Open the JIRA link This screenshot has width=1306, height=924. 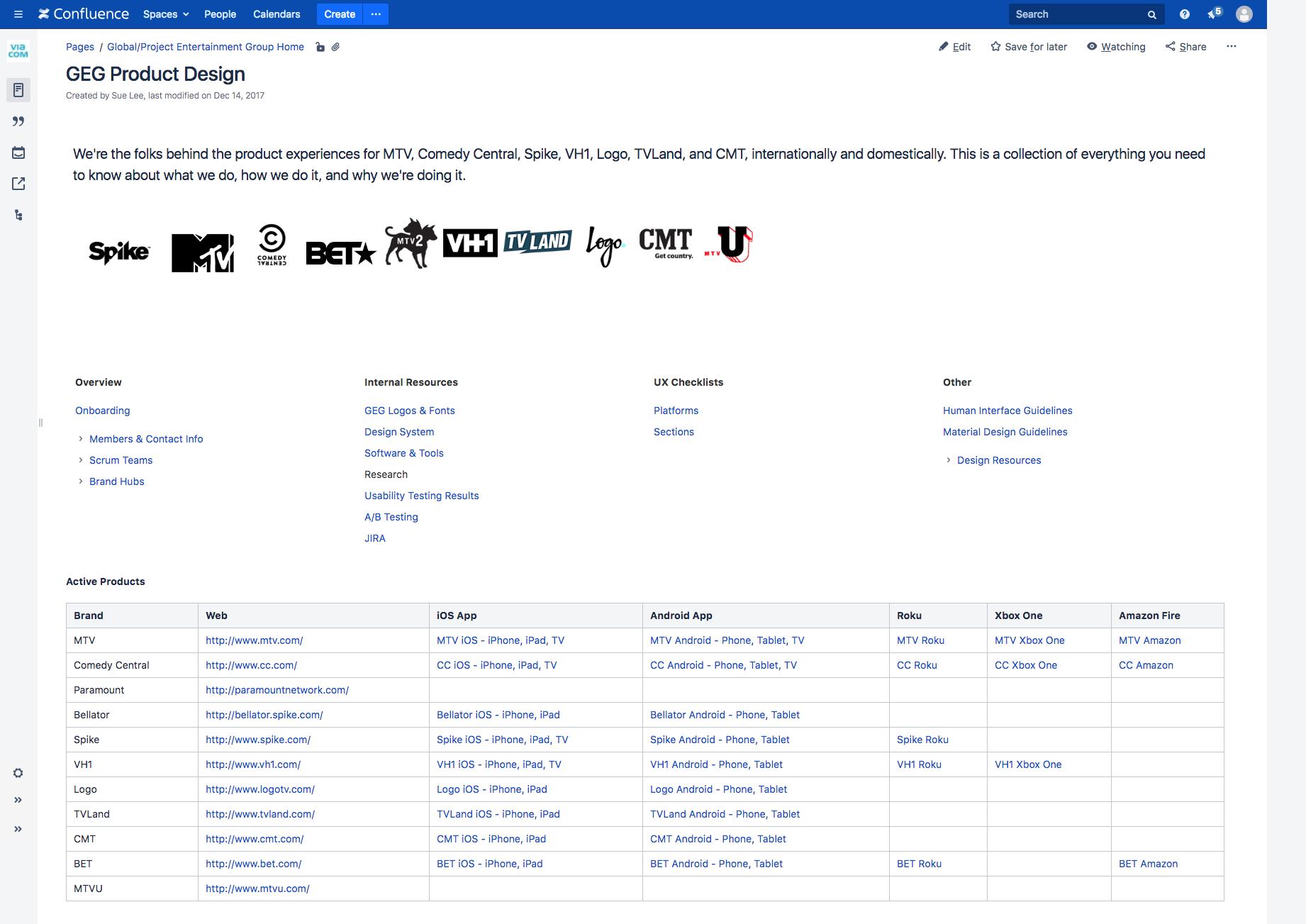(x=375, y=538)
